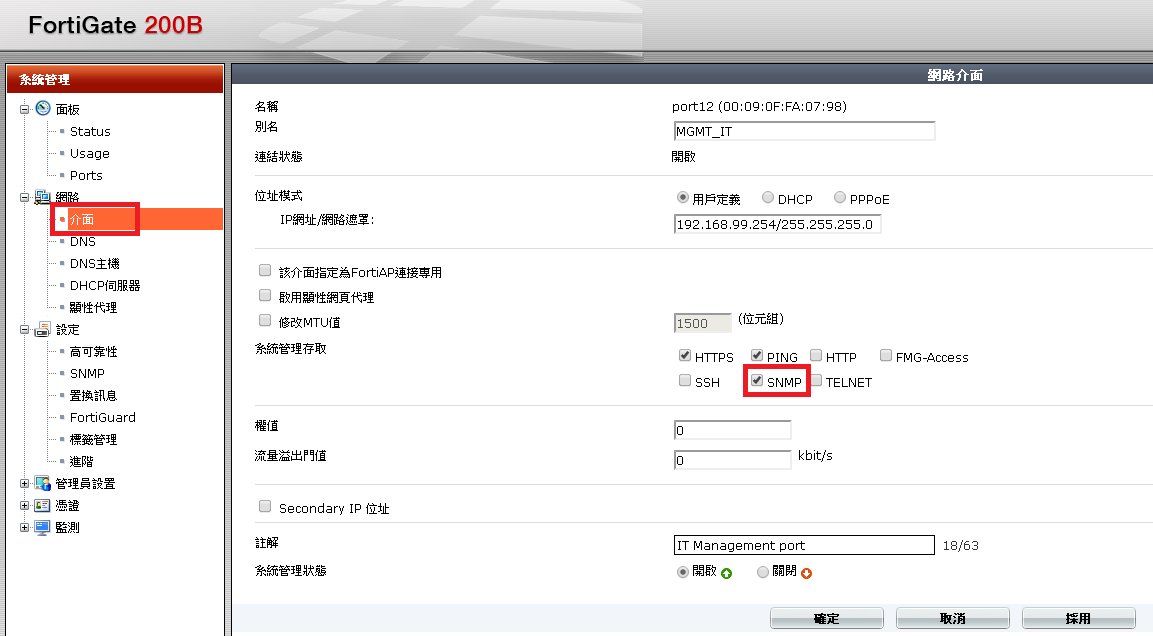Open 高可靠性 menu item

[93, 351]
